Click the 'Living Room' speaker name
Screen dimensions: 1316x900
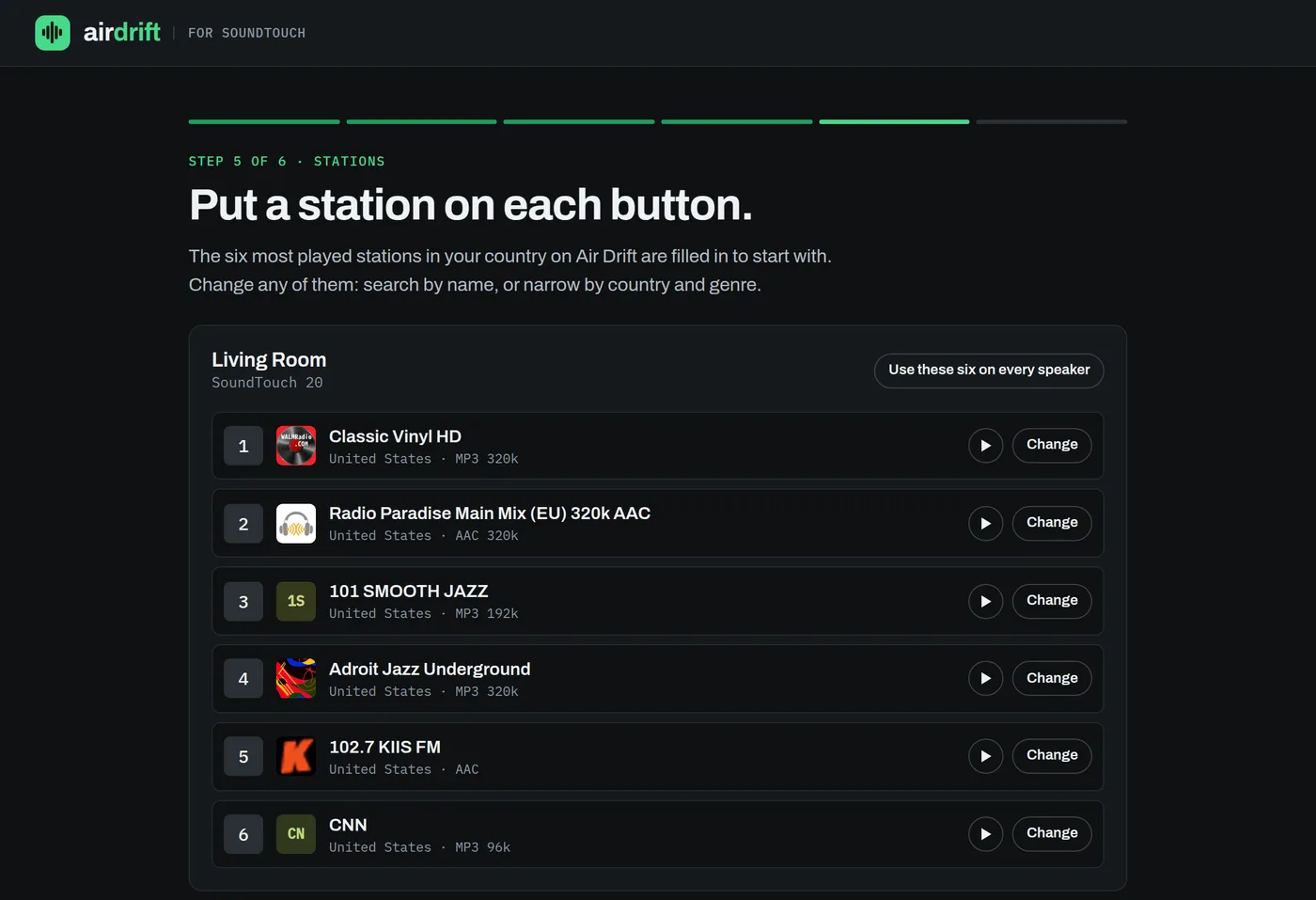(269, 359)
